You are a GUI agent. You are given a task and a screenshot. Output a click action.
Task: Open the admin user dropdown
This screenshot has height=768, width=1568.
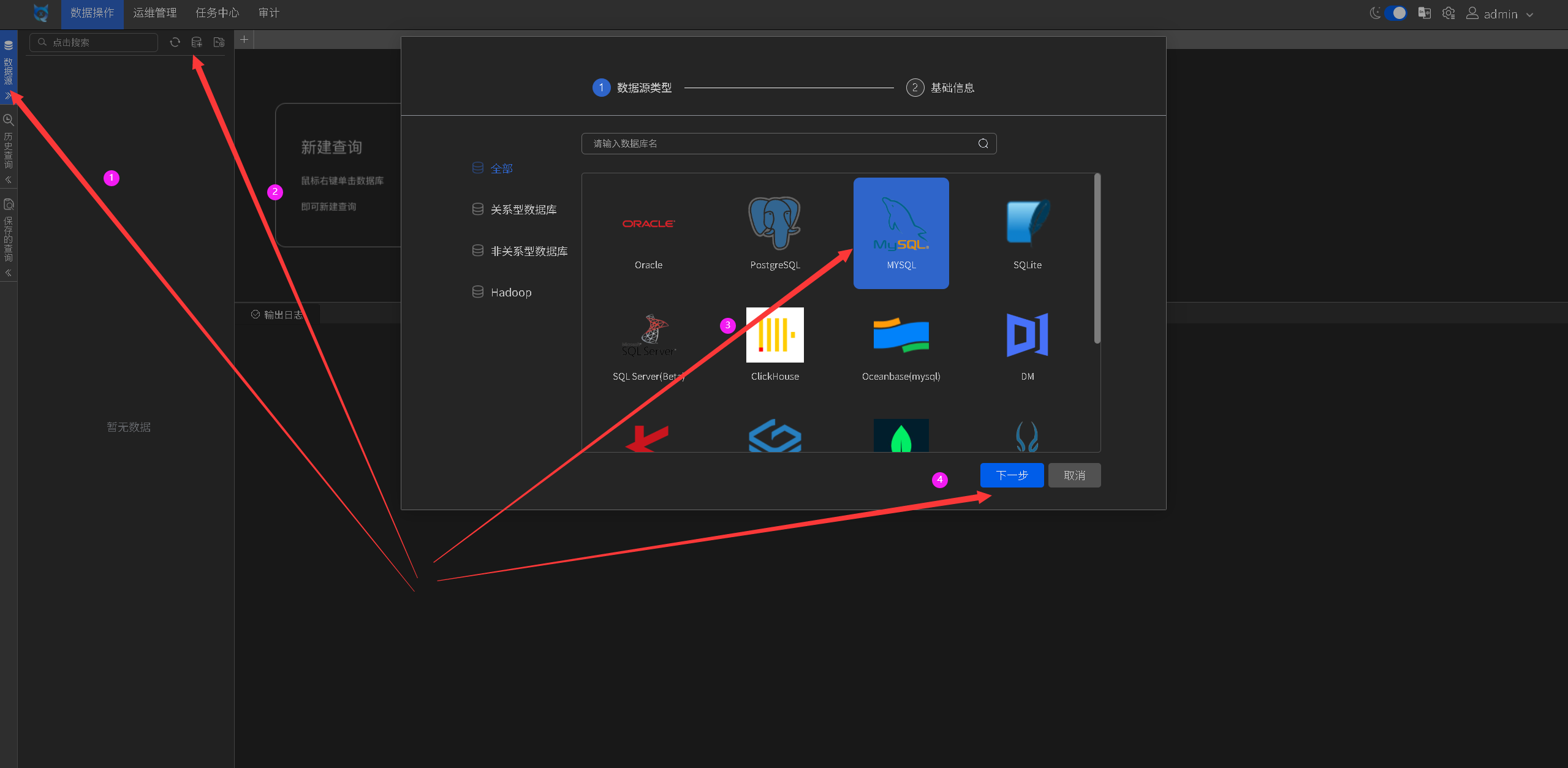coord(1500,14)
